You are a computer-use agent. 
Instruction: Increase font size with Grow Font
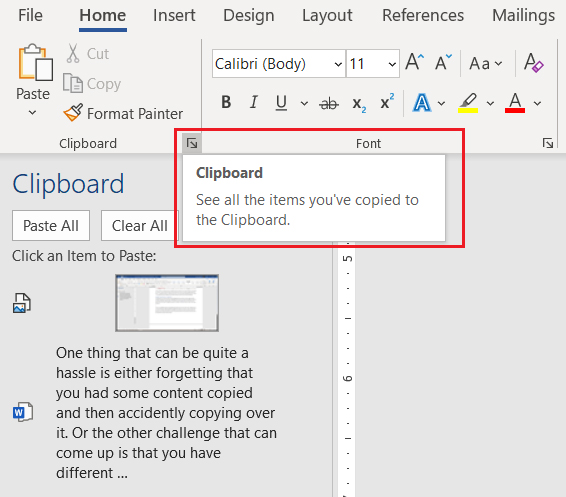(414, 62)
